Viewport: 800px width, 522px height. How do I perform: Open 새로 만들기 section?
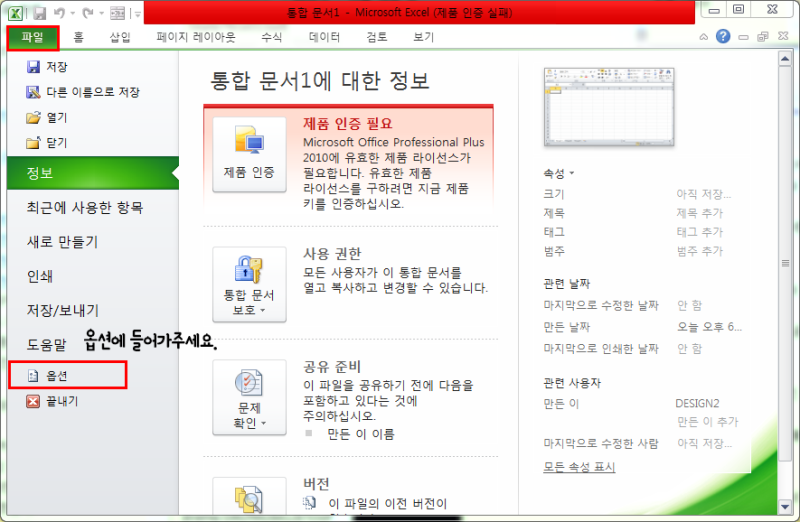(x=62, y=242)
